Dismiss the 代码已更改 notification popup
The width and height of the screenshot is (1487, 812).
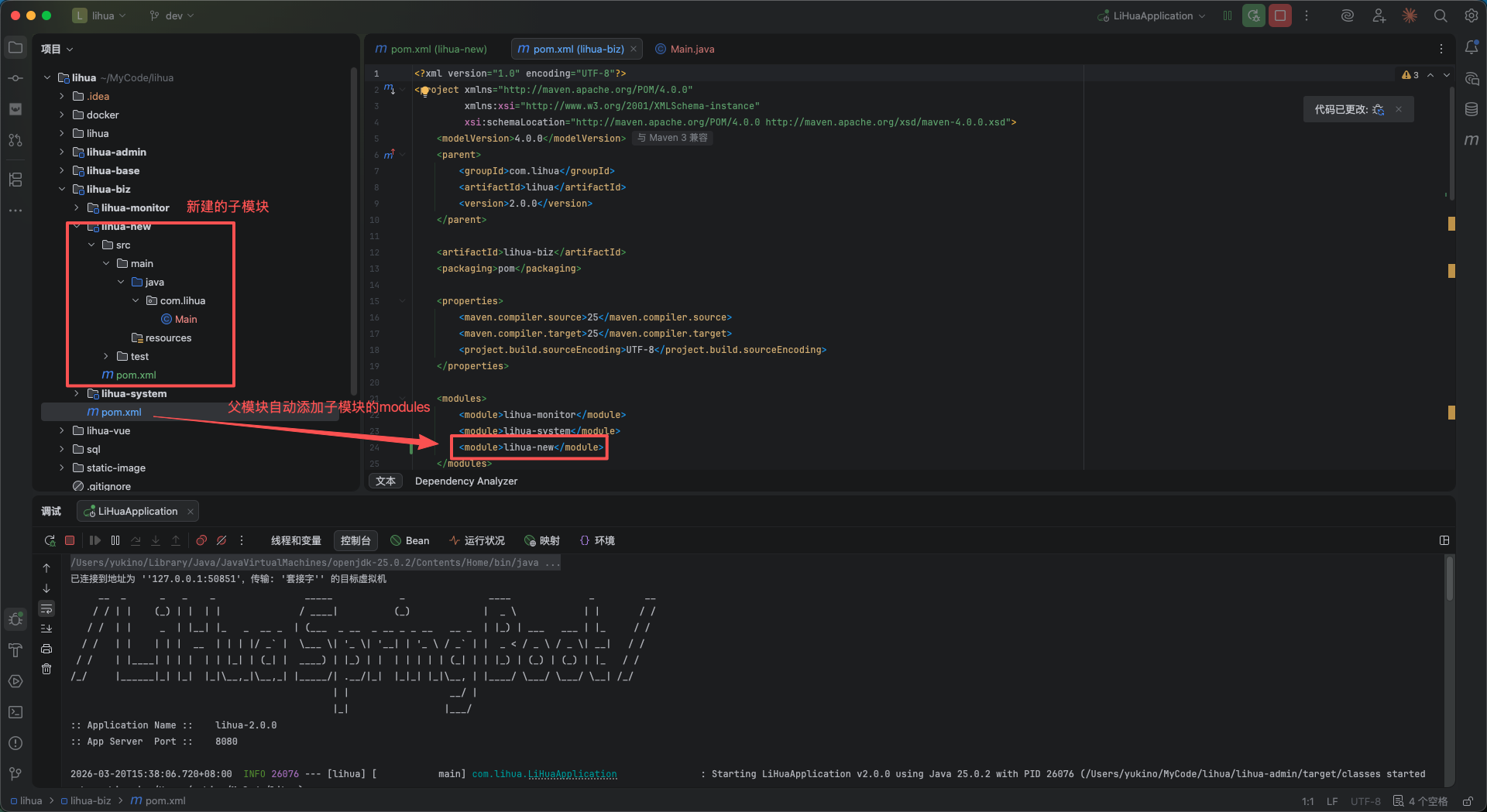point(1399,109)
